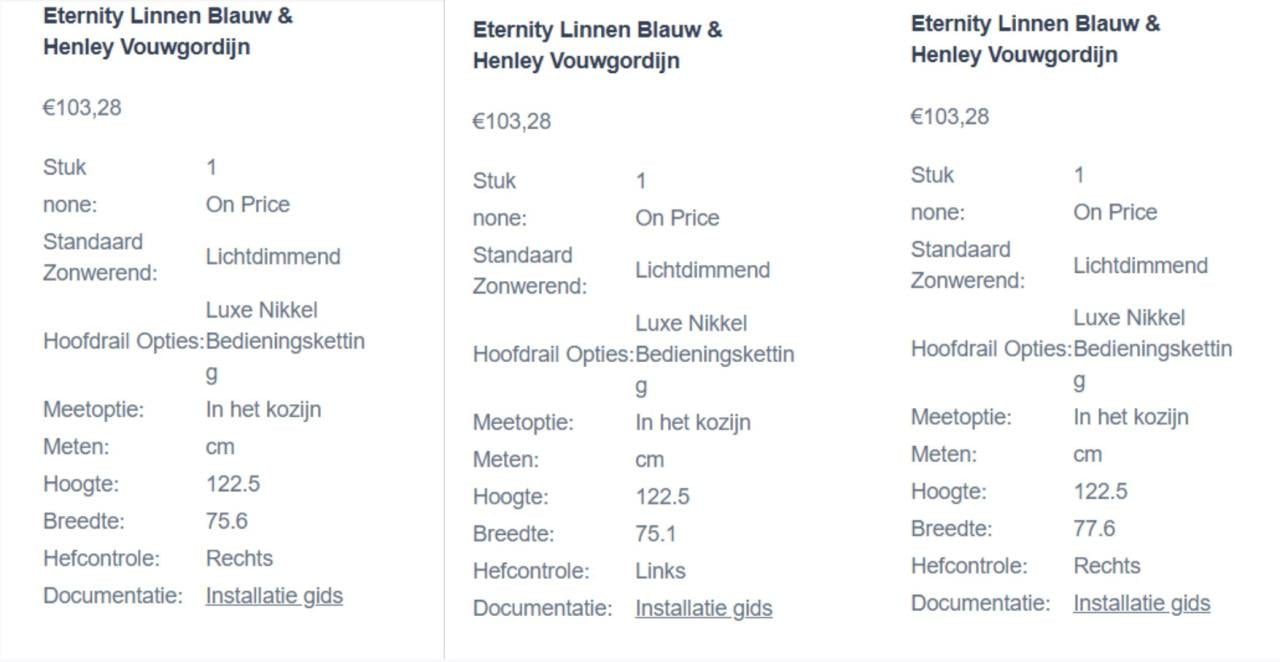Open Installatie gids for the Links-controlled blind
This screenshot has height=662, width=1280.
point(704,609)
